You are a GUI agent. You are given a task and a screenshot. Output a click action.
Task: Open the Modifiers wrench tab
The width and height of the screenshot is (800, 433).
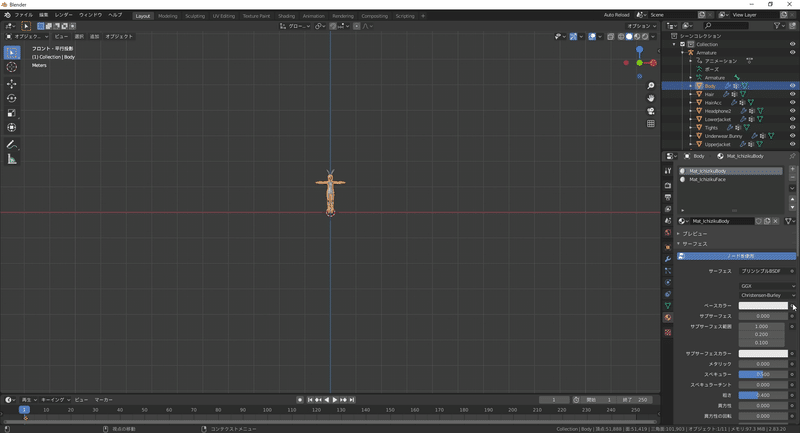(x=668, y=259)
